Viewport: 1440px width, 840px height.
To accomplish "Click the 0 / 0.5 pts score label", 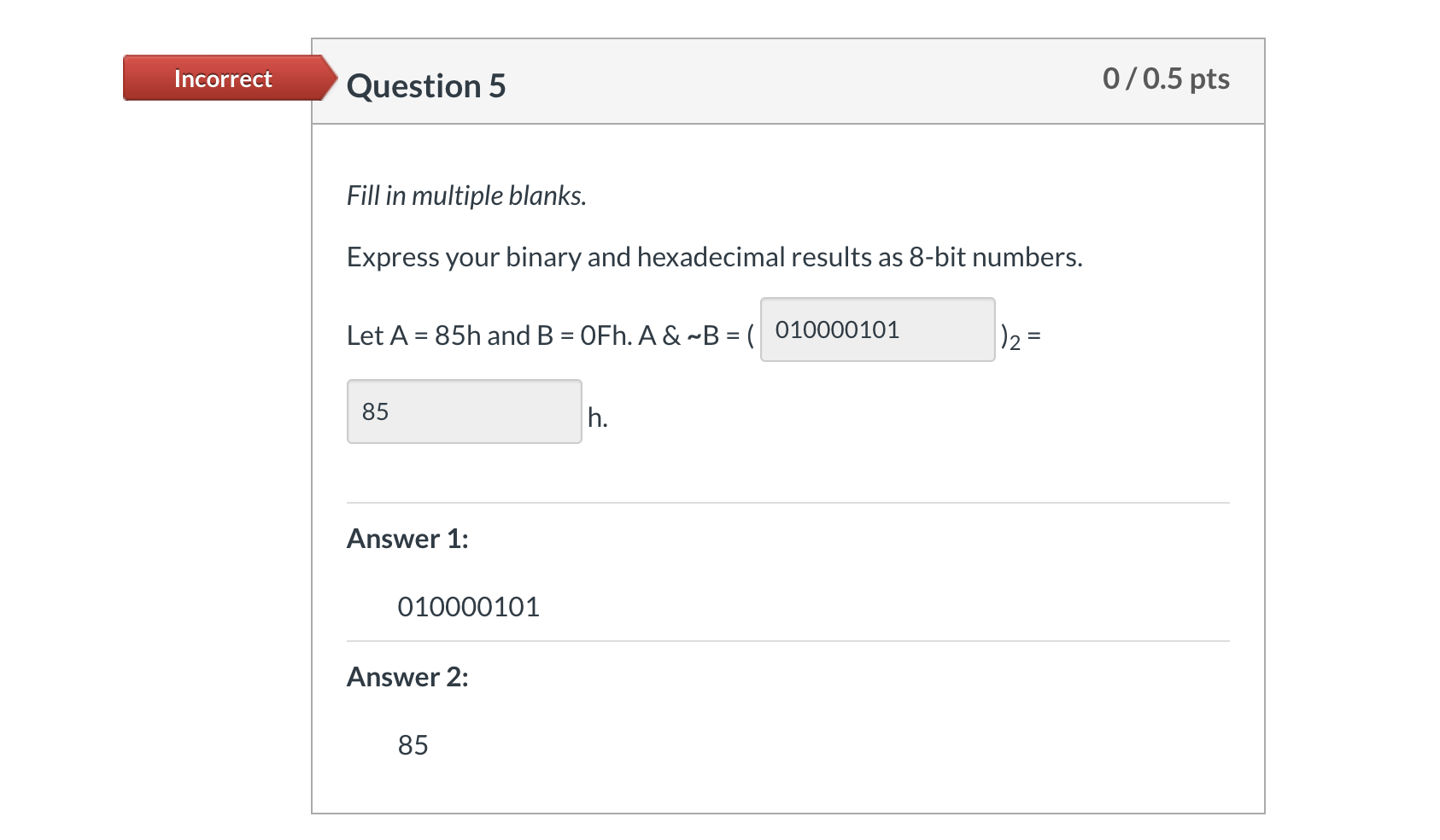I will [1166, 79].
